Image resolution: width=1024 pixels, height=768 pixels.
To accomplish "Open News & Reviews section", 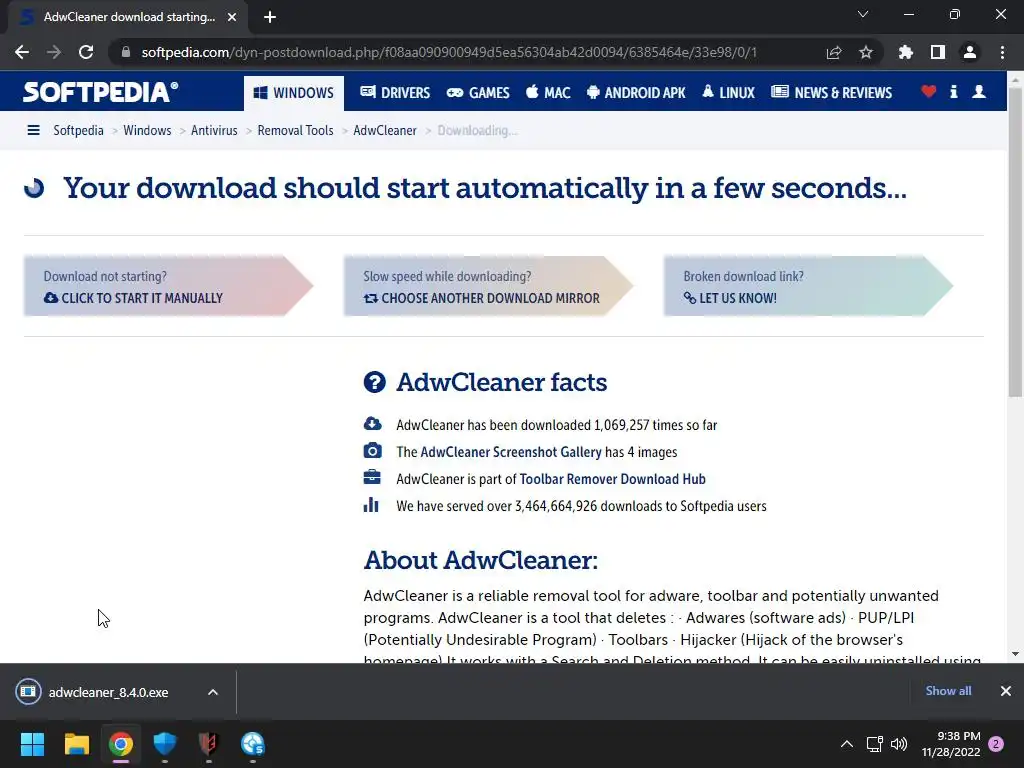I will pos(831,93).
